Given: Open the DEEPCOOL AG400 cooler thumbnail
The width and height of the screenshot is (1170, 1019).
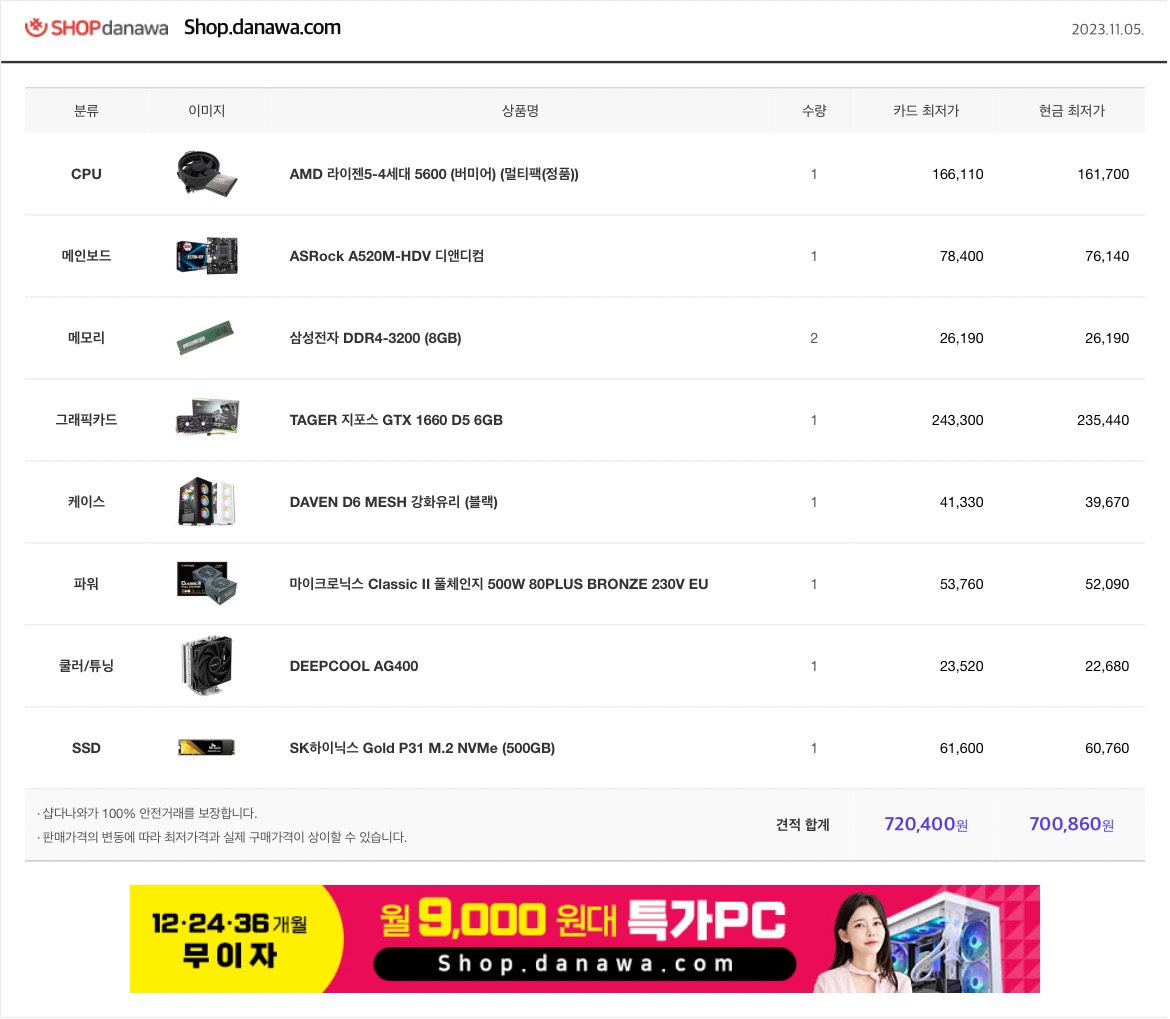Looking at the screenshot, I should pos(207,665).
